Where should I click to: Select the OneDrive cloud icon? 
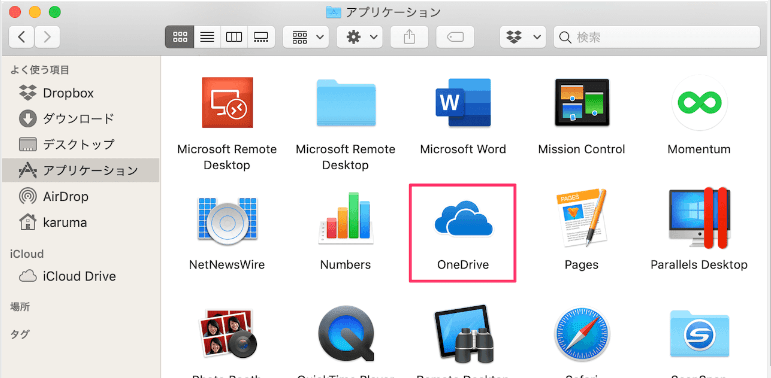point(463,219)
